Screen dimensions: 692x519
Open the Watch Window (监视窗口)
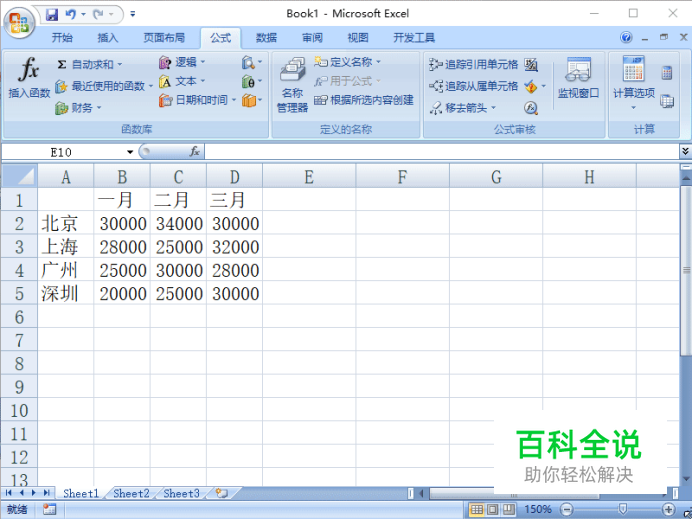[578, 78]
